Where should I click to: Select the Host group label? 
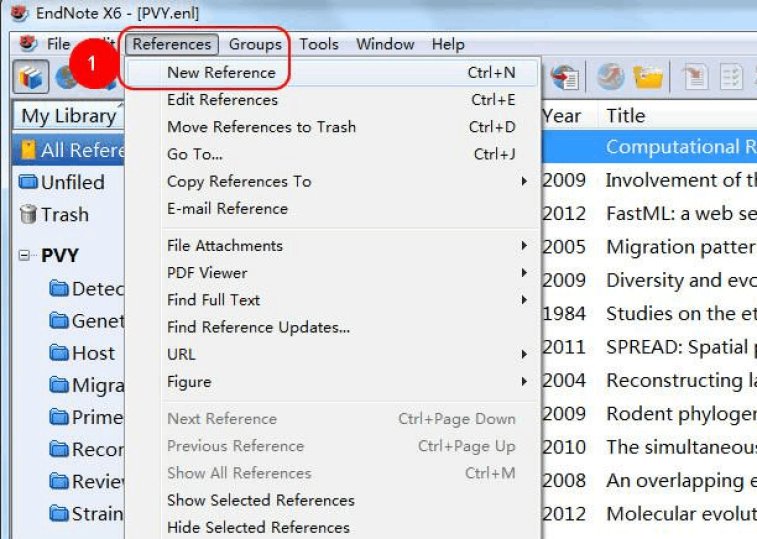coord(93,353)
